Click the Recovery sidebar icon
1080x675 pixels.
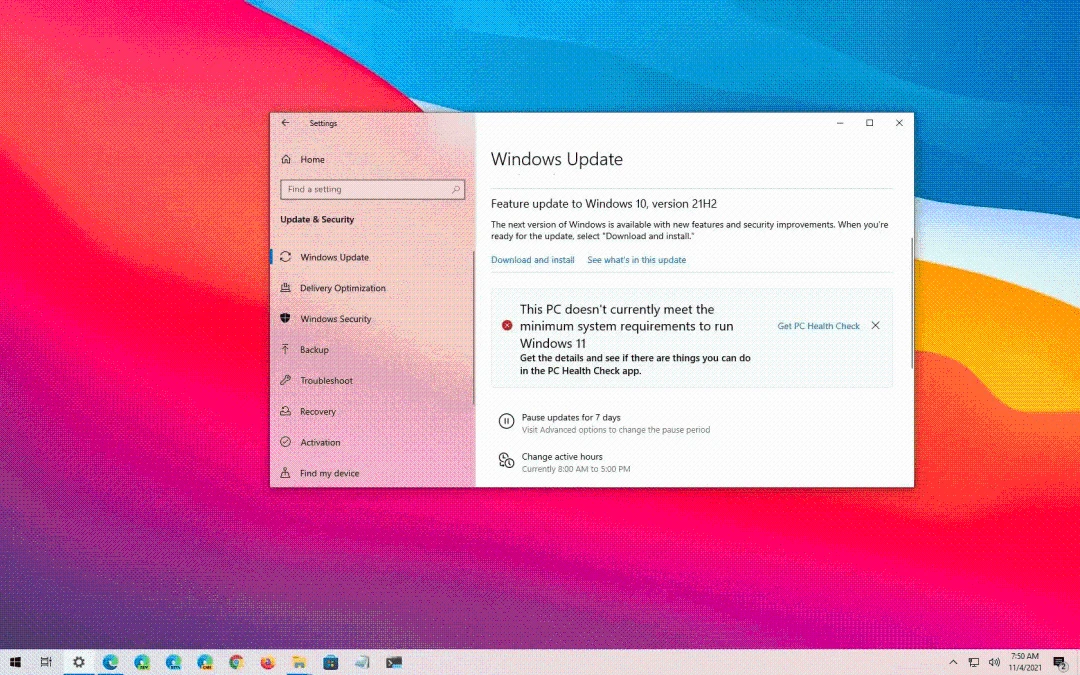(x=285, y=411)
